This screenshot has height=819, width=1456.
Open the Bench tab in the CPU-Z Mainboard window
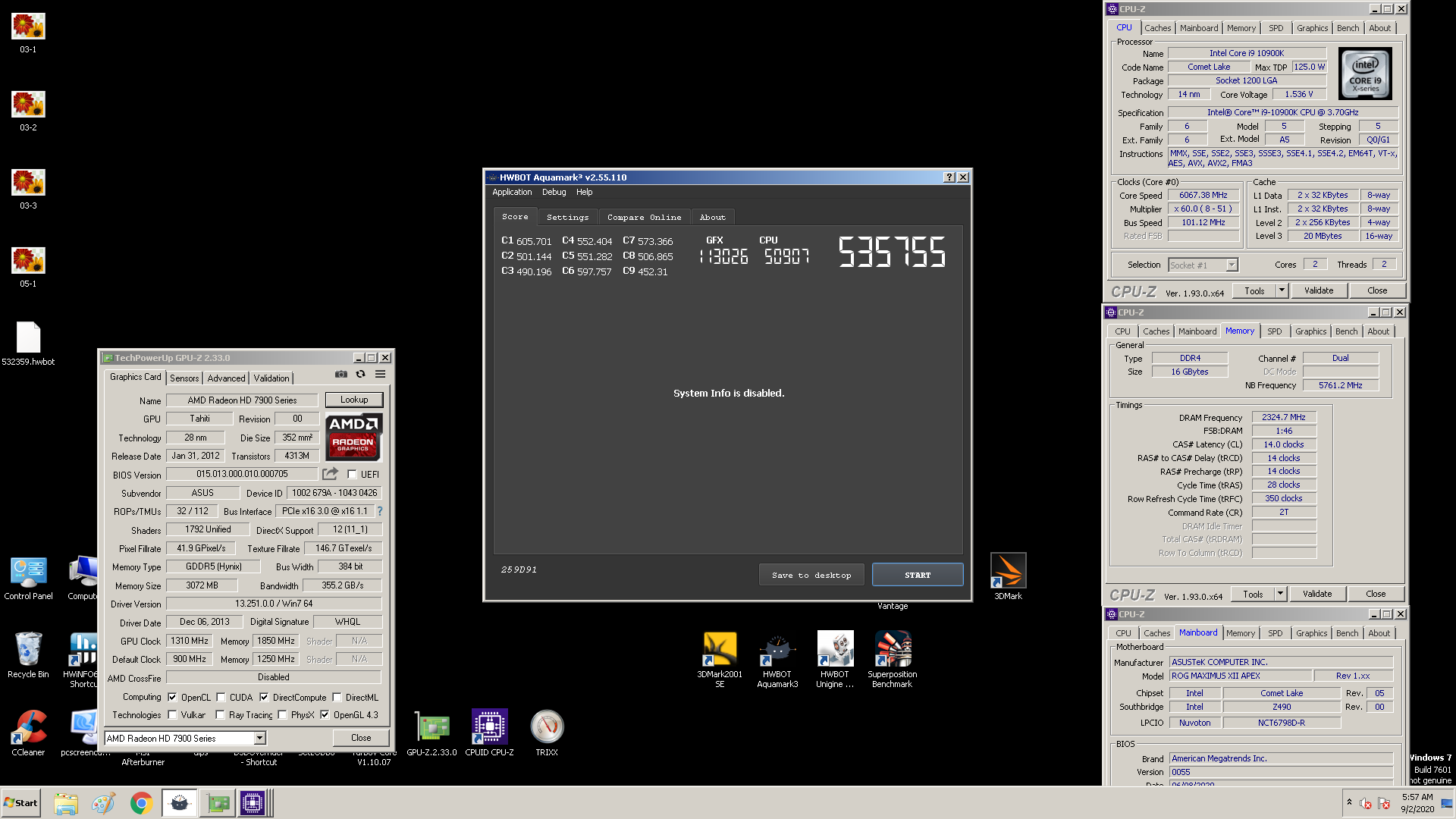(1347, 633)
